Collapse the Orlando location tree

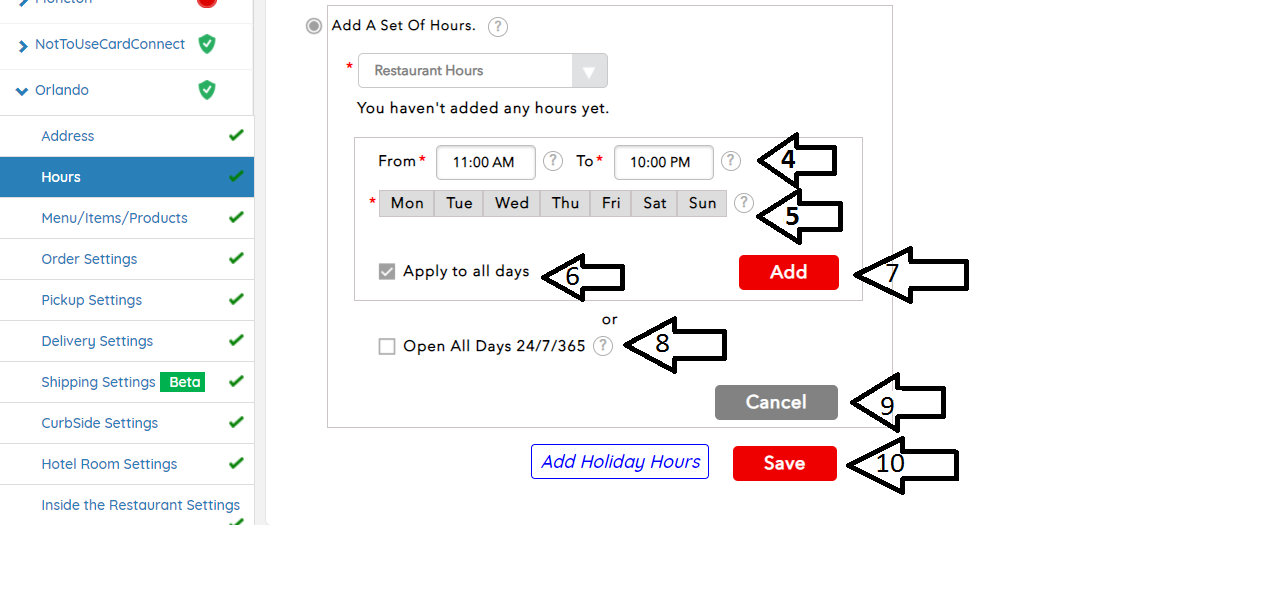tap(22, 91)
